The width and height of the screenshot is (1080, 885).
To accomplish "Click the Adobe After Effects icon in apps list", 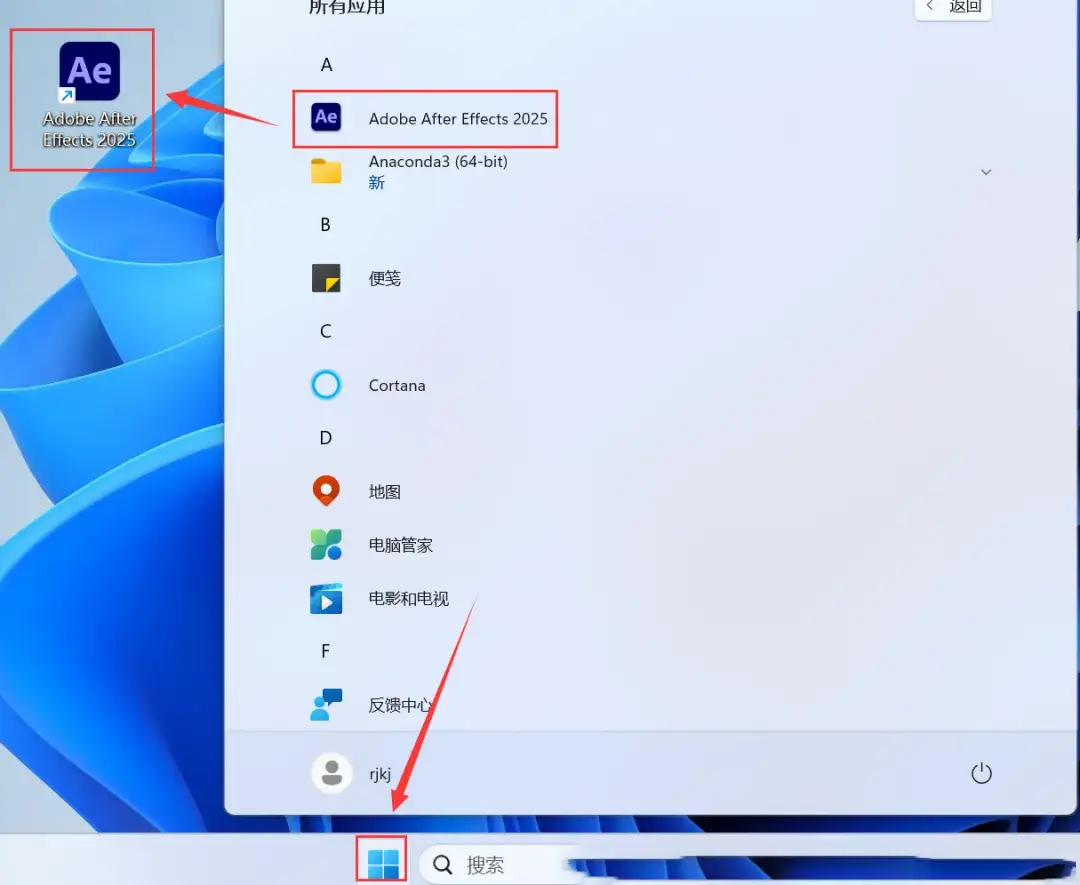I will [x=325, y=117].
